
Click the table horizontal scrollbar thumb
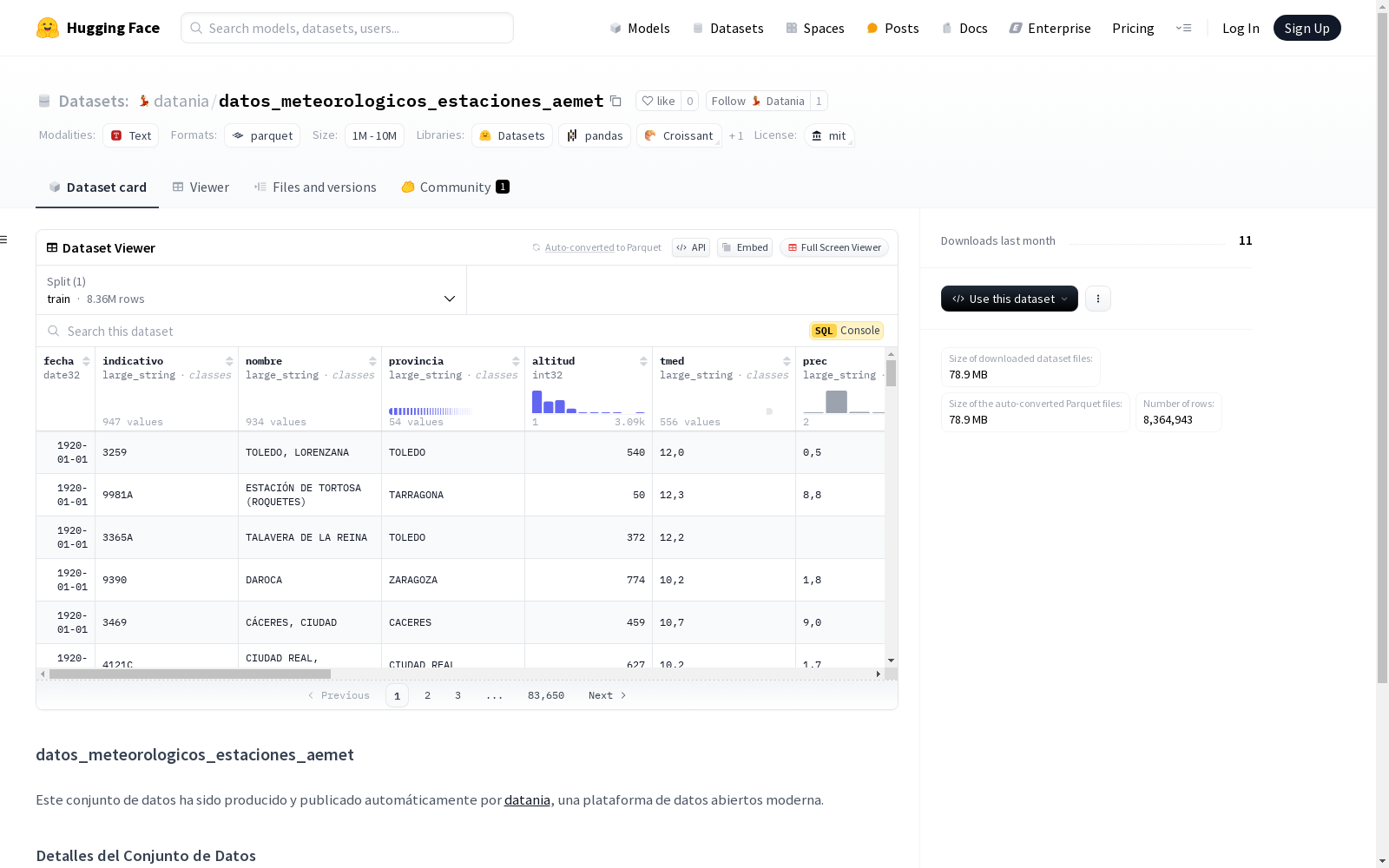tap(190, 674)
